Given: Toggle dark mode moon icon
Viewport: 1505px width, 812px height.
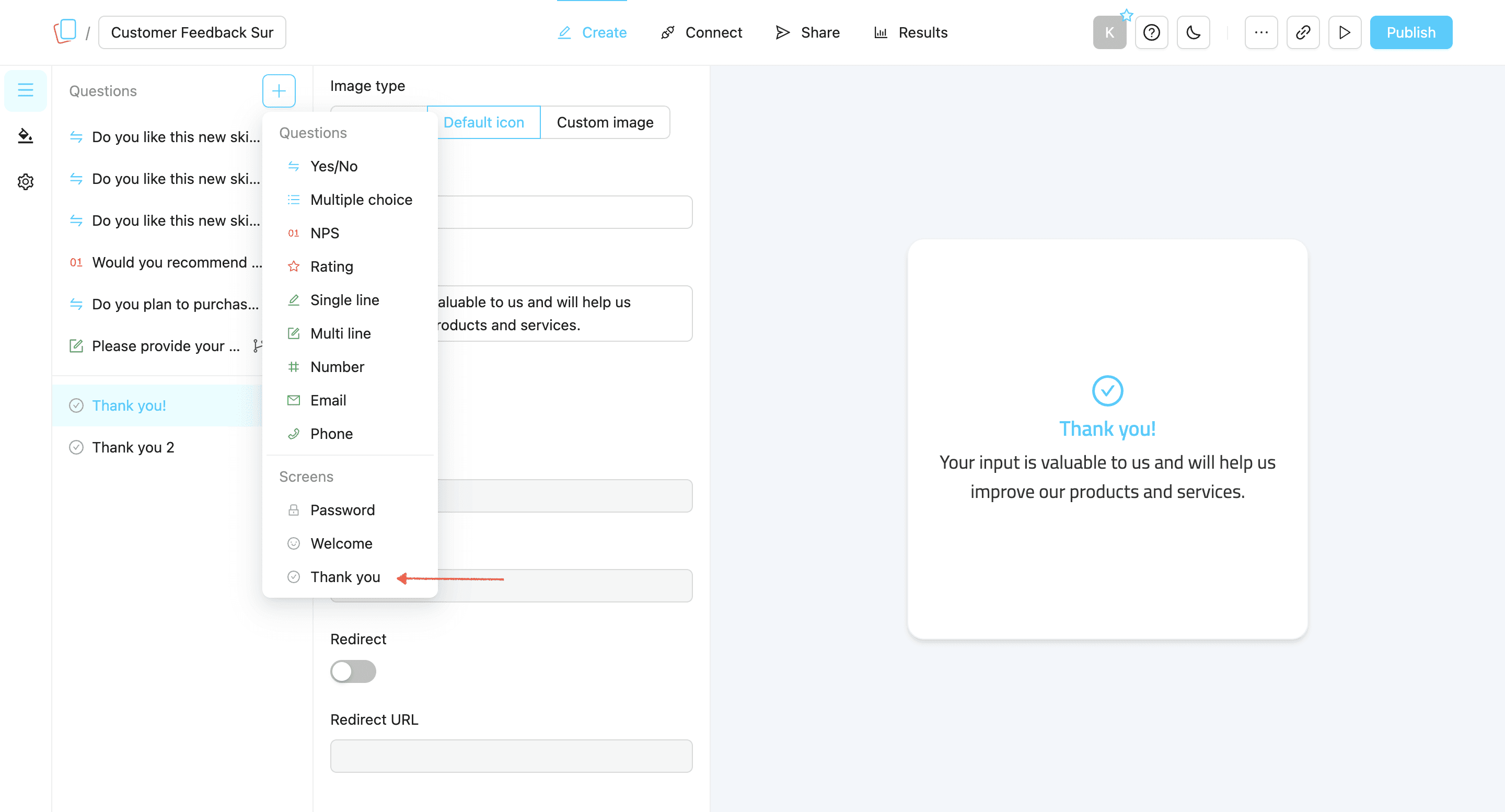Looking at the screenshot, I should tap(1193, 33).
